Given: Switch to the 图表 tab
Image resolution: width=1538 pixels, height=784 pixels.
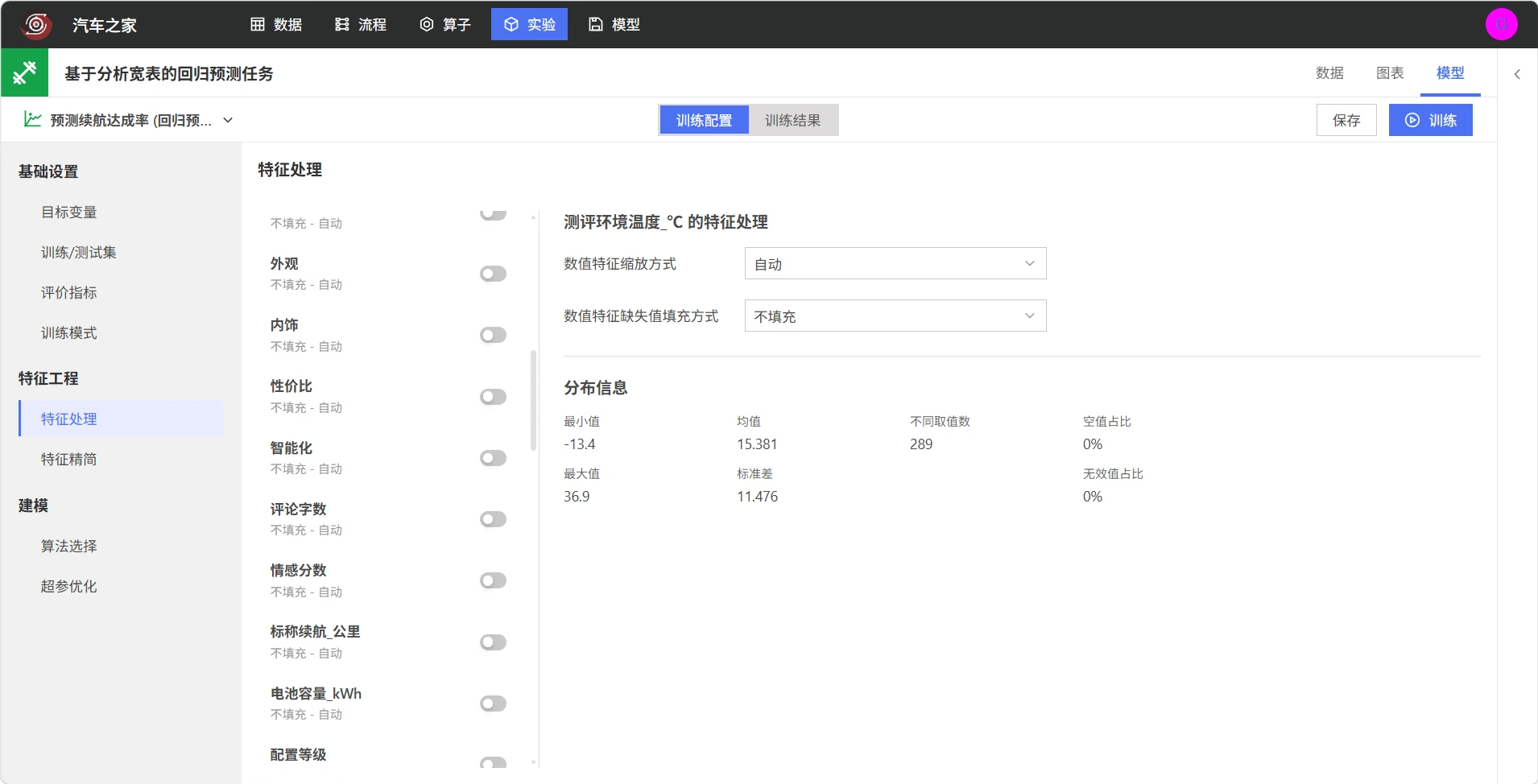Looking at the screenshot, I should [1390, 72].
